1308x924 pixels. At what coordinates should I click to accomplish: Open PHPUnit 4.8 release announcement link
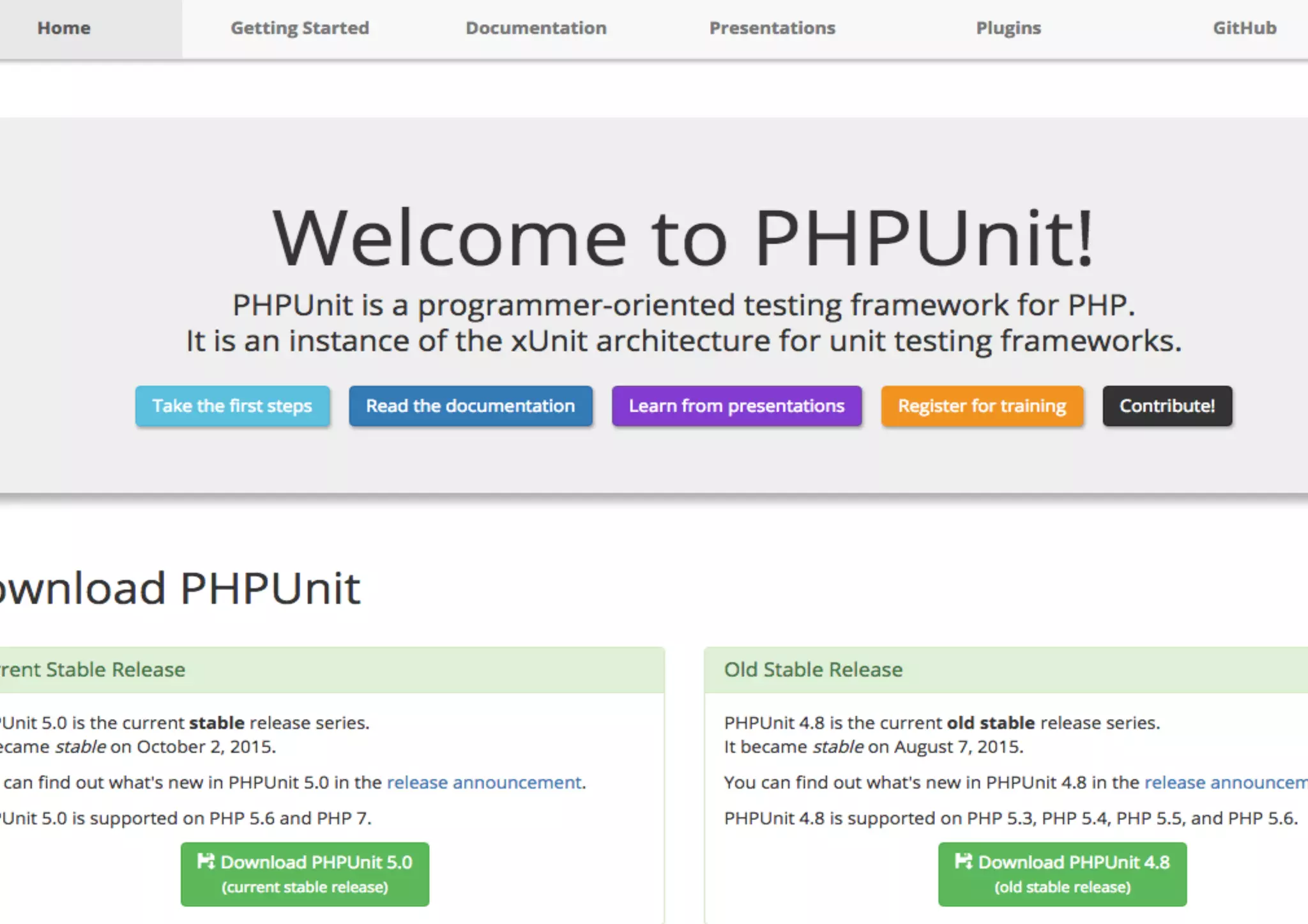coord(1225,782)
